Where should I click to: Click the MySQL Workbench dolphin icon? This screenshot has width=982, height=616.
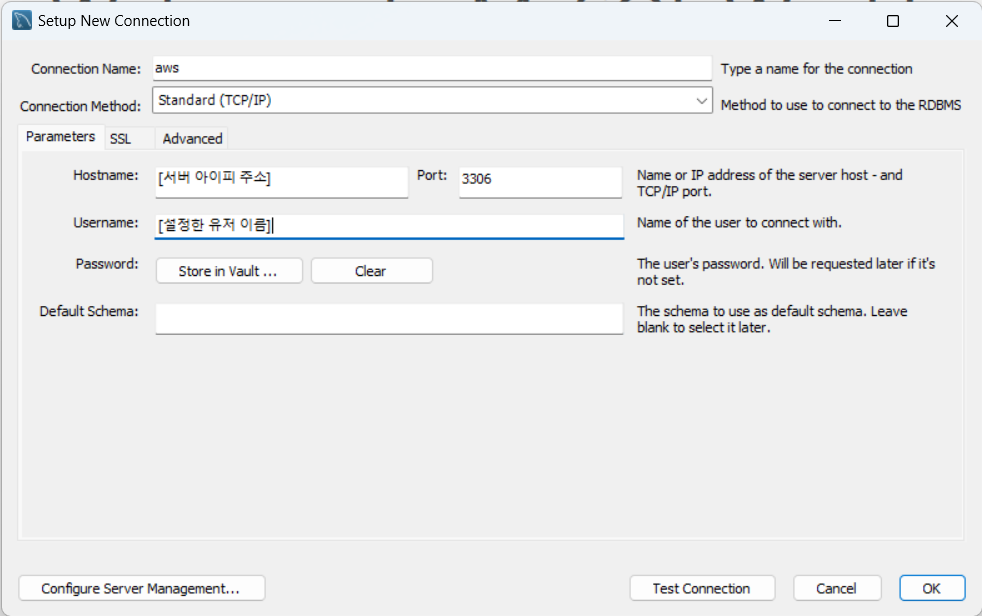point(21,20)
